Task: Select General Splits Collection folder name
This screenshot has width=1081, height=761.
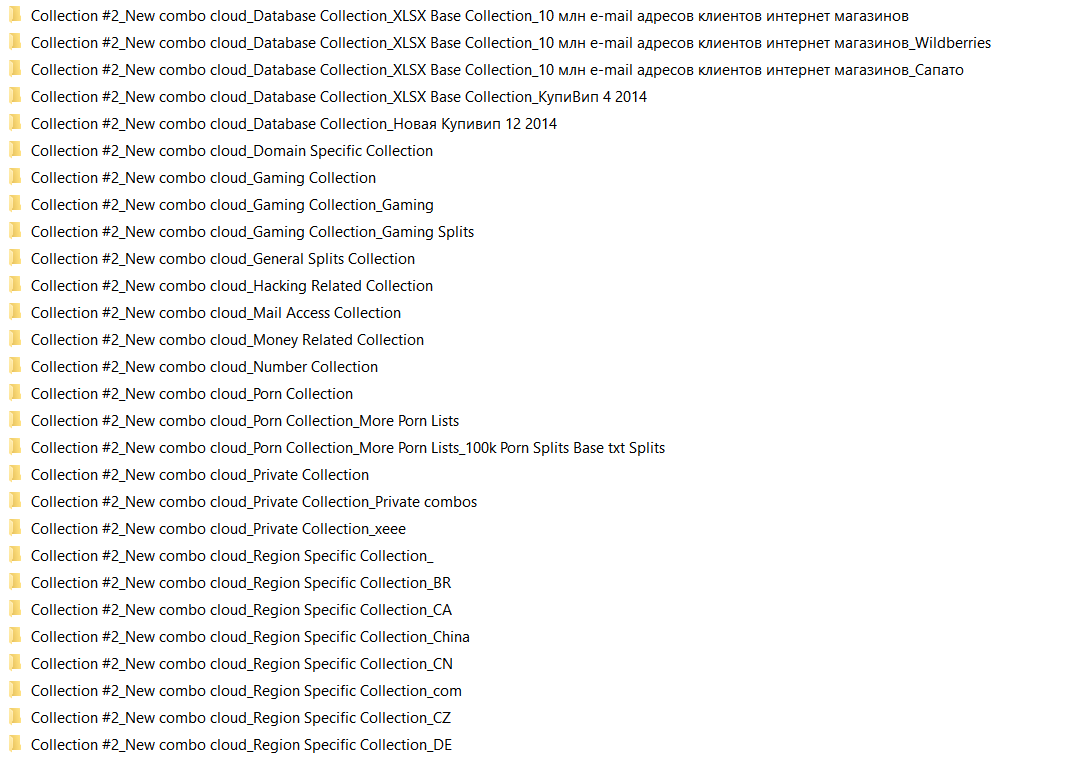Action: pyautogui.click(x=223, y=258)
